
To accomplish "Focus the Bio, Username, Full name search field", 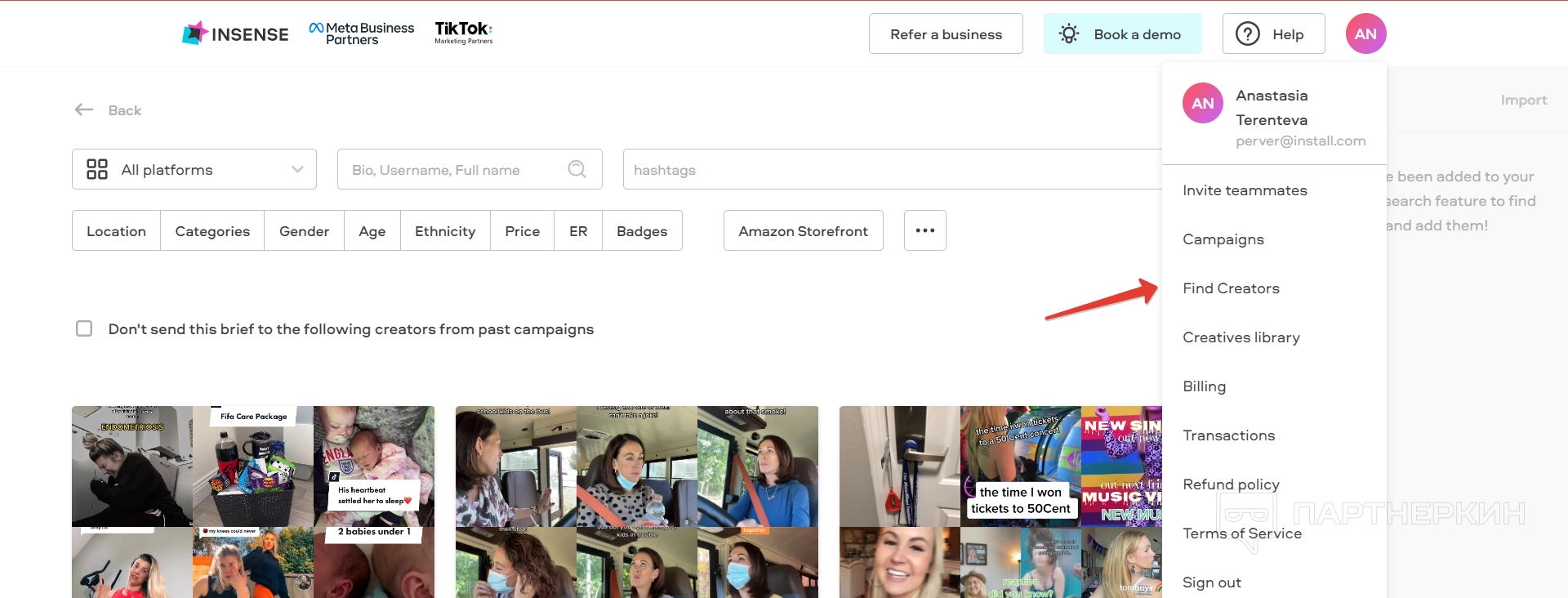I will 470,169.
